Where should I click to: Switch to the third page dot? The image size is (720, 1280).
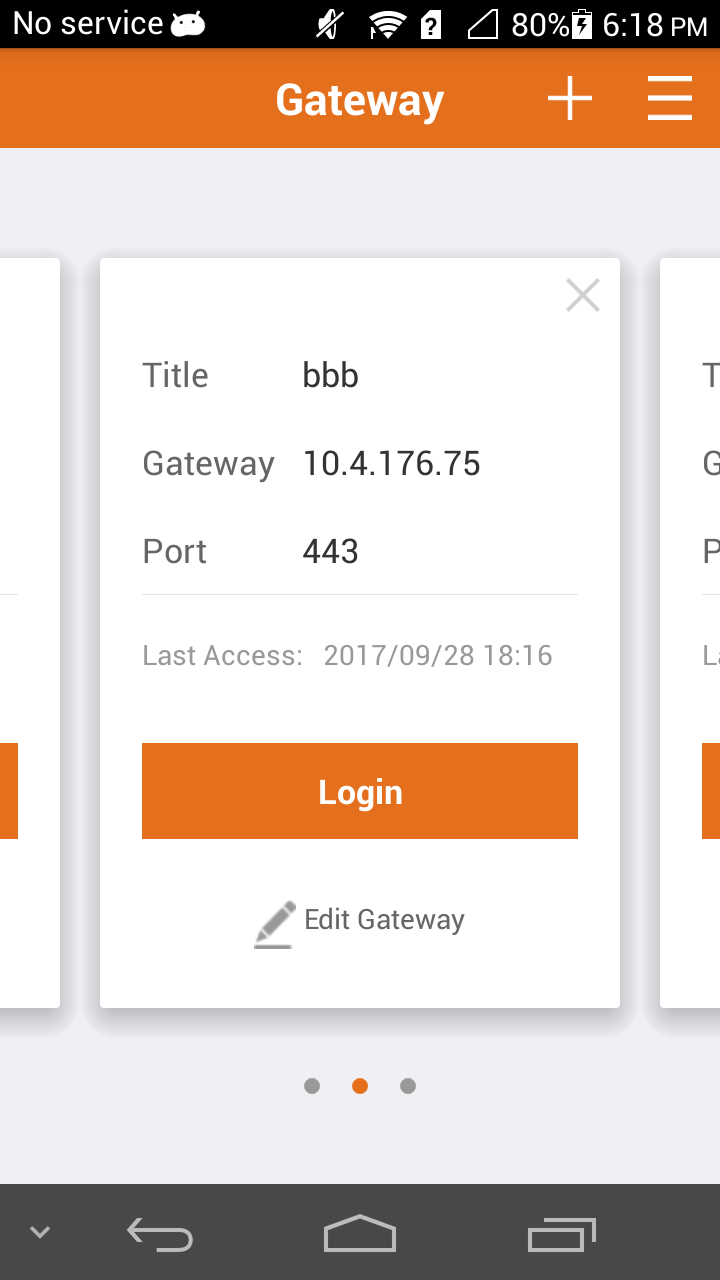coord(408,1086)
